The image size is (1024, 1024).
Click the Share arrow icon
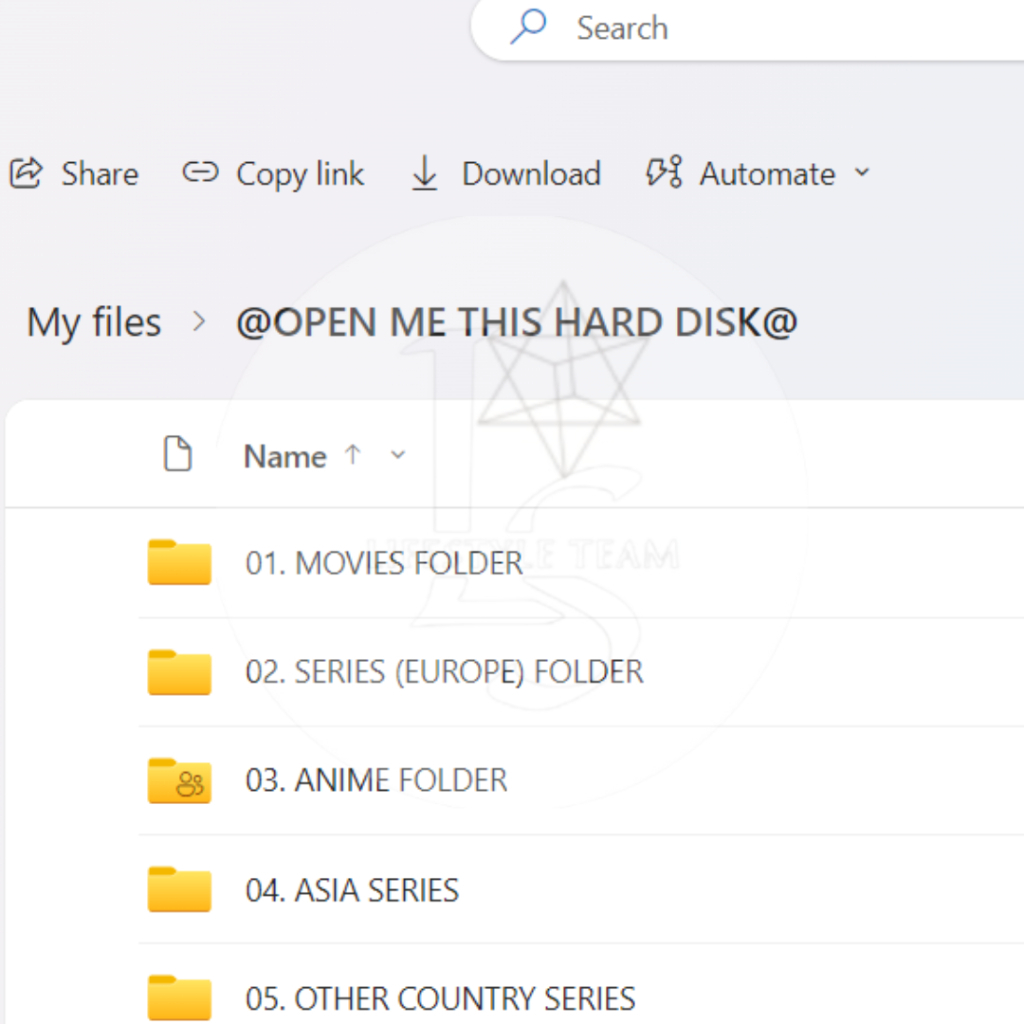click(26, 174)
